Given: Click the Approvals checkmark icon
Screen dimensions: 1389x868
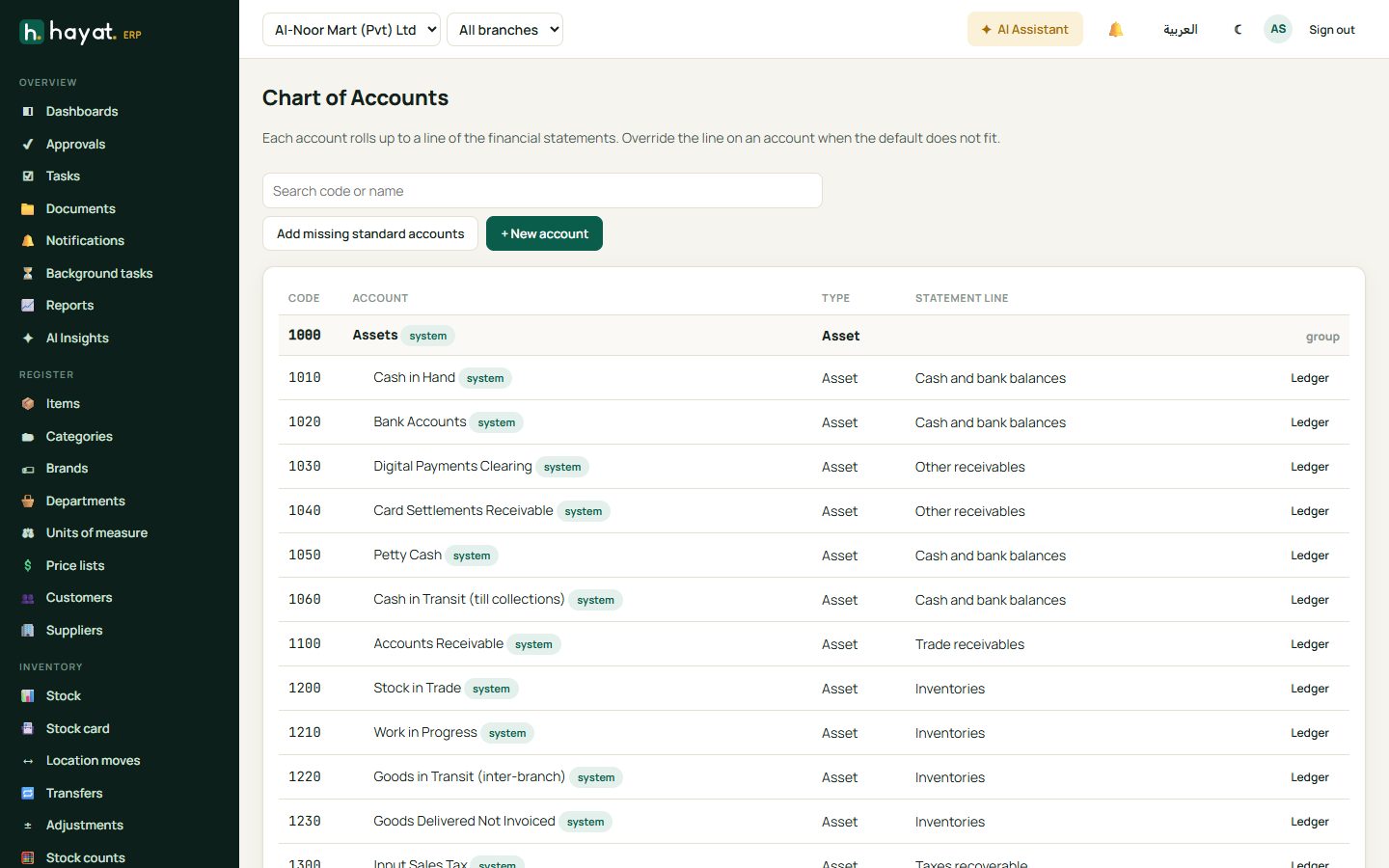Looking at the screenshot, I should [28, 145].
